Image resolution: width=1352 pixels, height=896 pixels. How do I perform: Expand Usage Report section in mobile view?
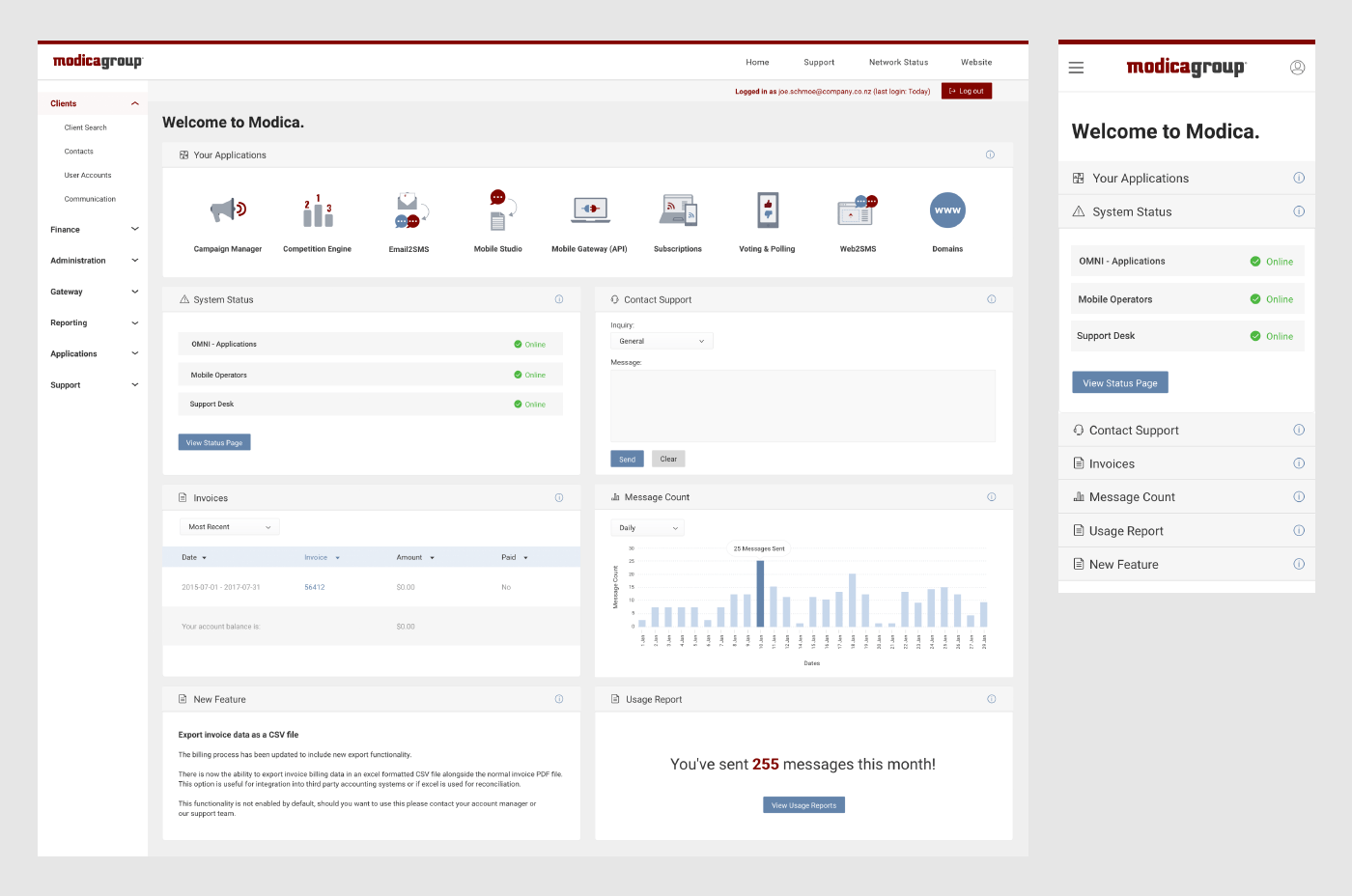1187,530
